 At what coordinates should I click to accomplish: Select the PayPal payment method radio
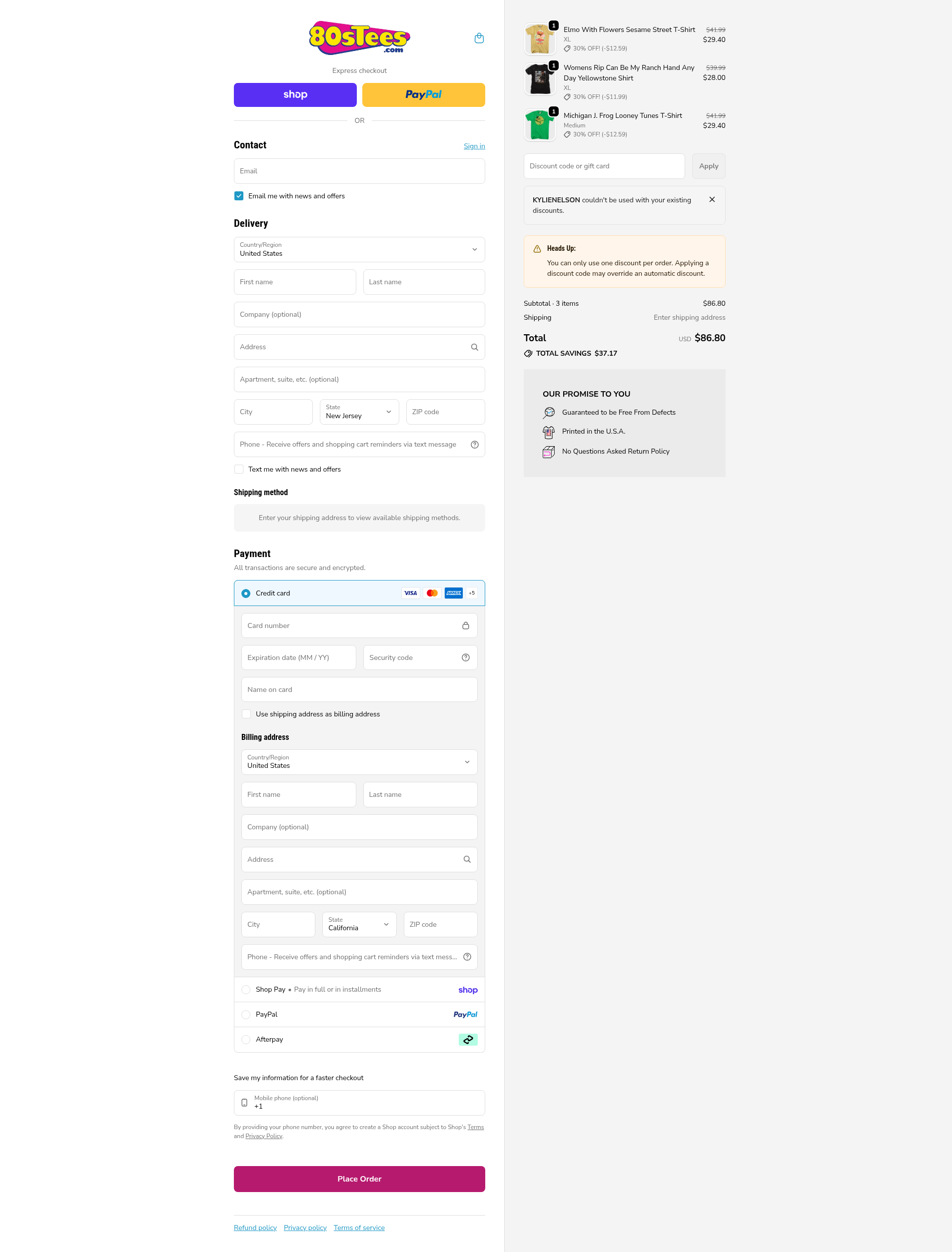pos(246,1015)
